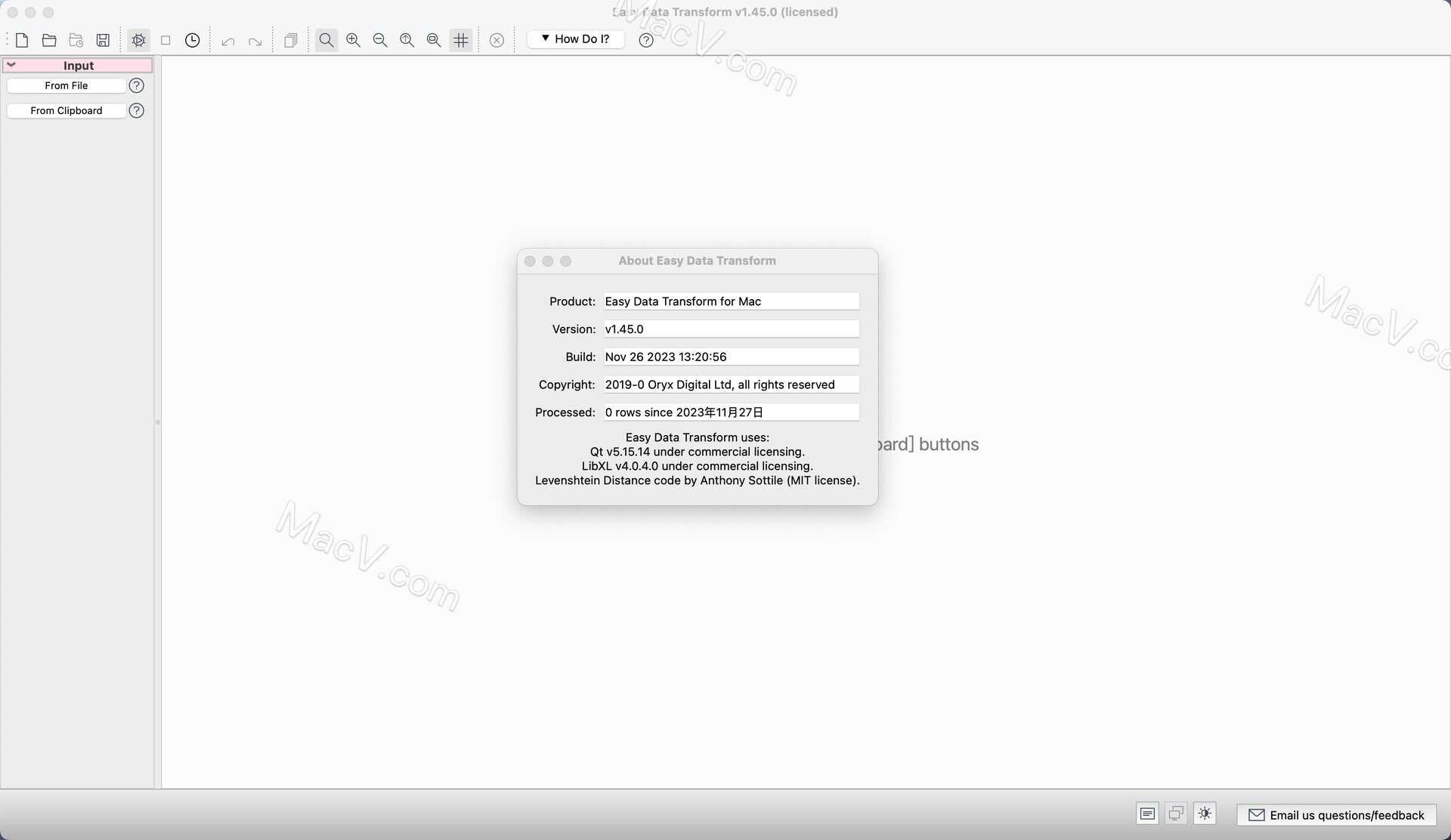
Task: Click the zoom-to-fit arrow magnifier icon
Action: coord(407,40)
